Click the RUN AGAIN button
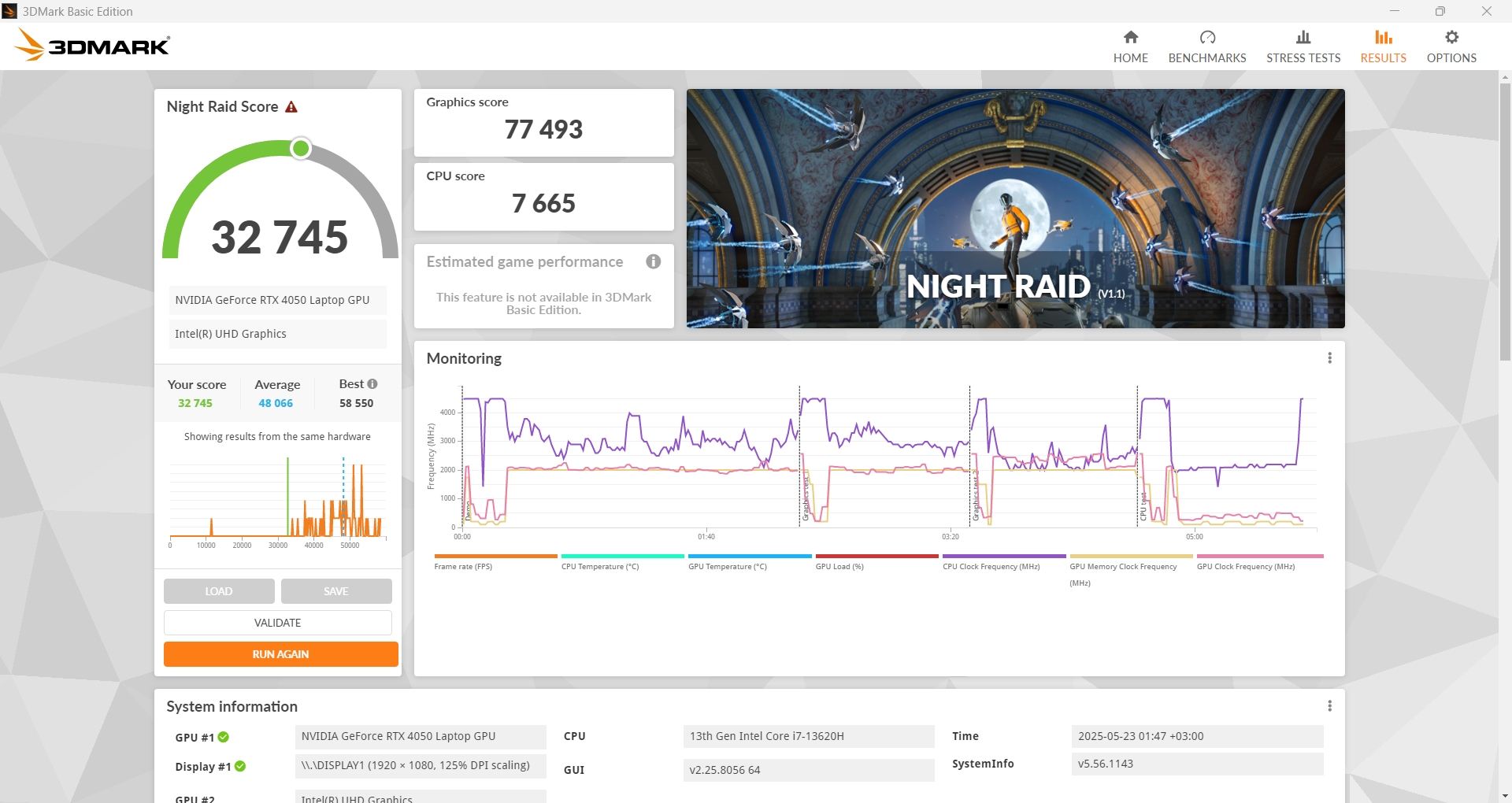1512x803 pixels. (x=281, y=654)
